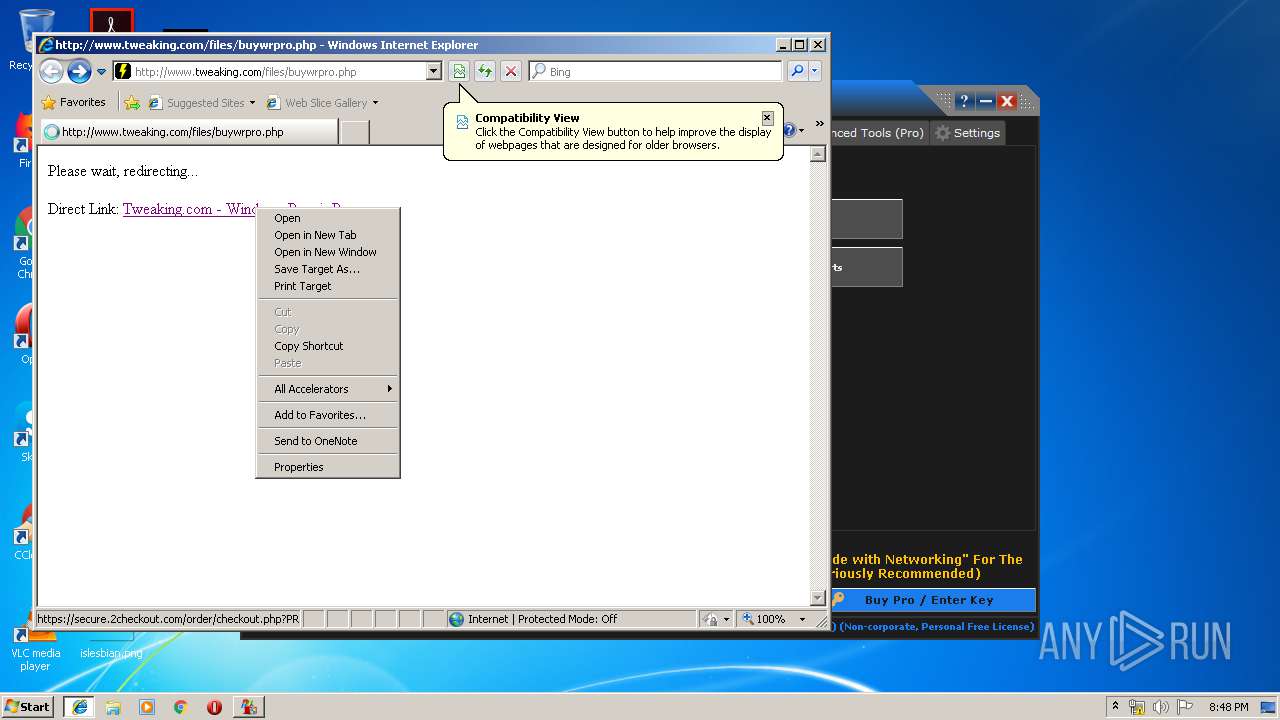Open zoom level dropdown arrow
The height and width of the screenshot is (720, 1280).
click(802, 619)
